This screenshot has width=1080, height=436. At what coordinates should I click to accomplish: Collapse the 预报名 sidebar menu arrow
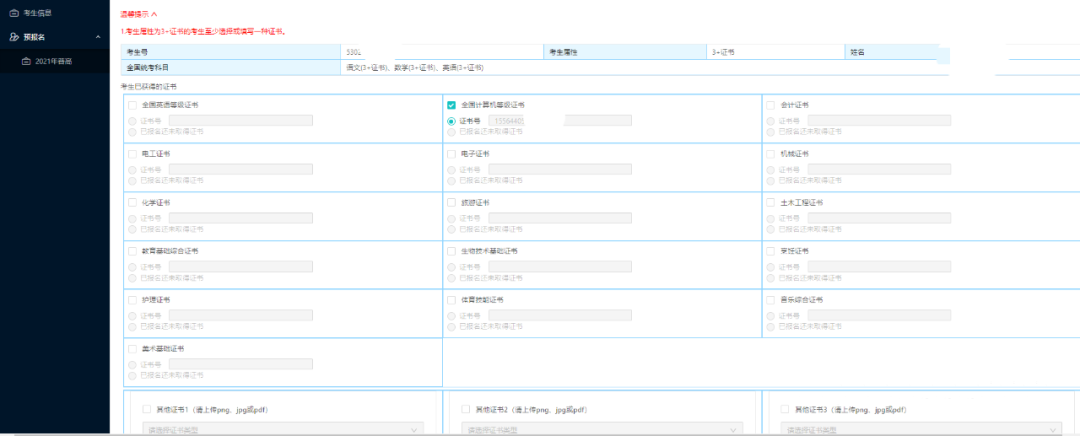tap(98, 37)
